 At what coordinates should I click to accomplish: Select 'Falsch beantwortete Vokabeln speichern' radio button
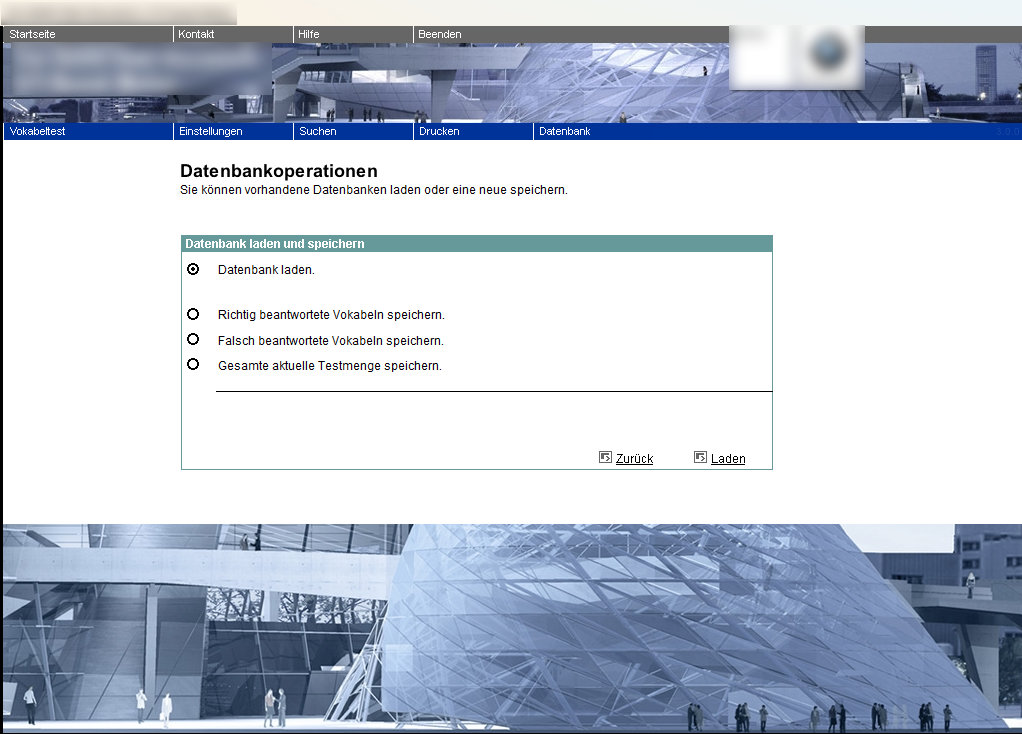tap(193, 339)
